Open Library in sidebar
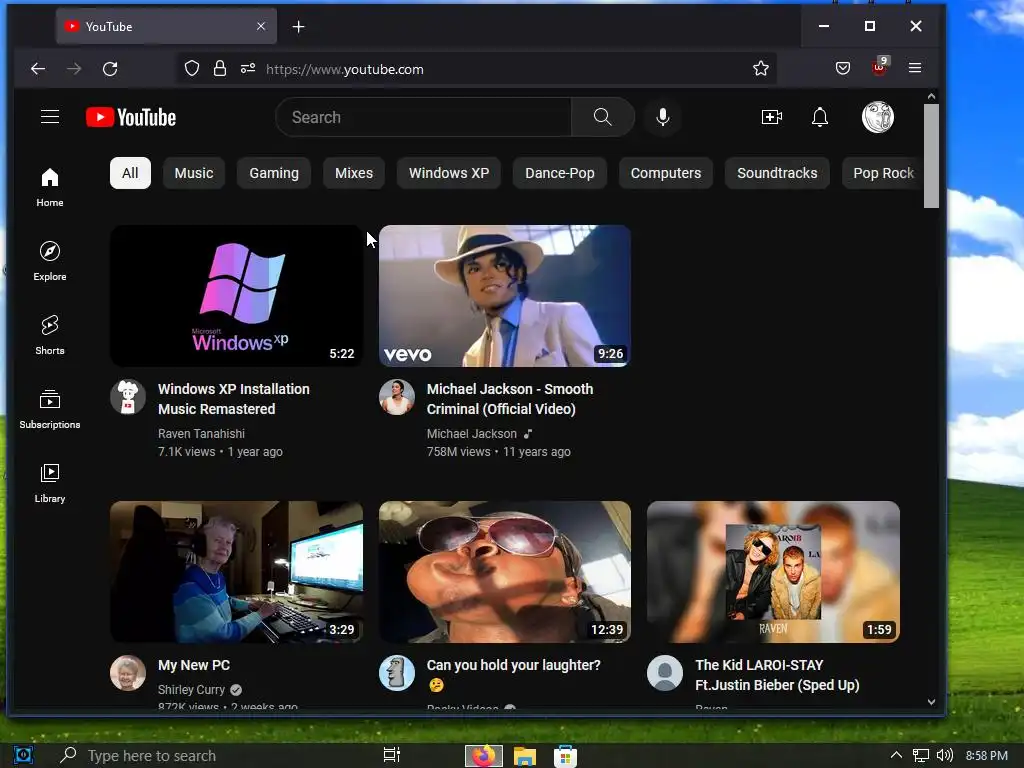Screen dimensions: 1024x768 [50, 483]
